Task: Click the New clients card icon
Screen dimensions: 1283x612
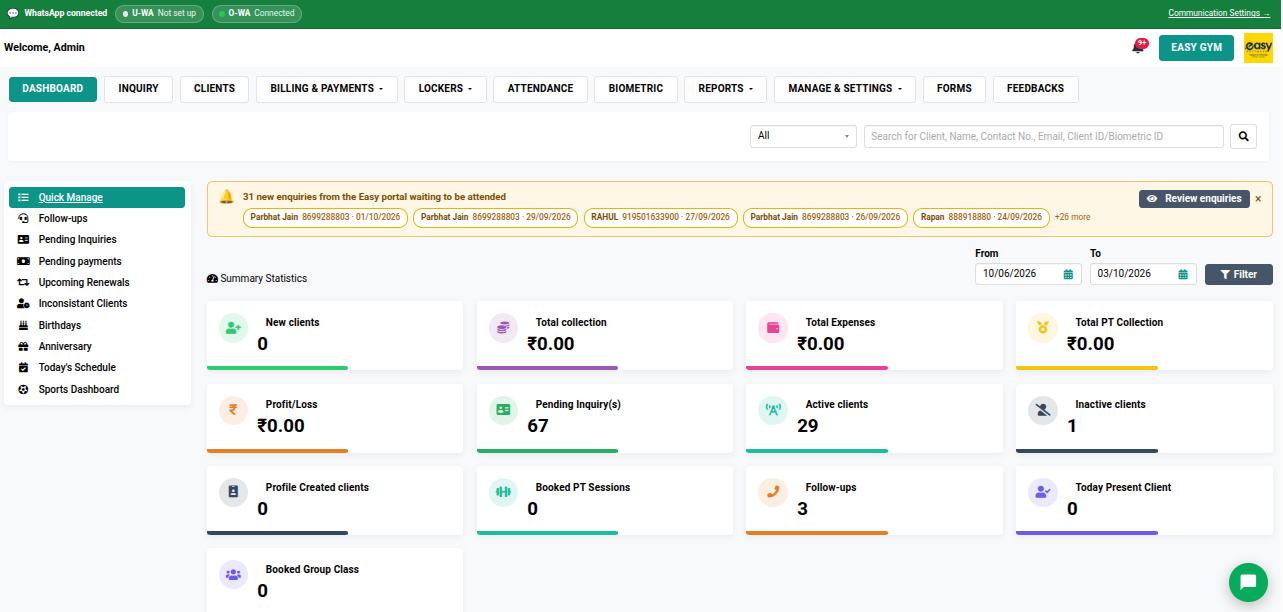Action: coord(233,327)
